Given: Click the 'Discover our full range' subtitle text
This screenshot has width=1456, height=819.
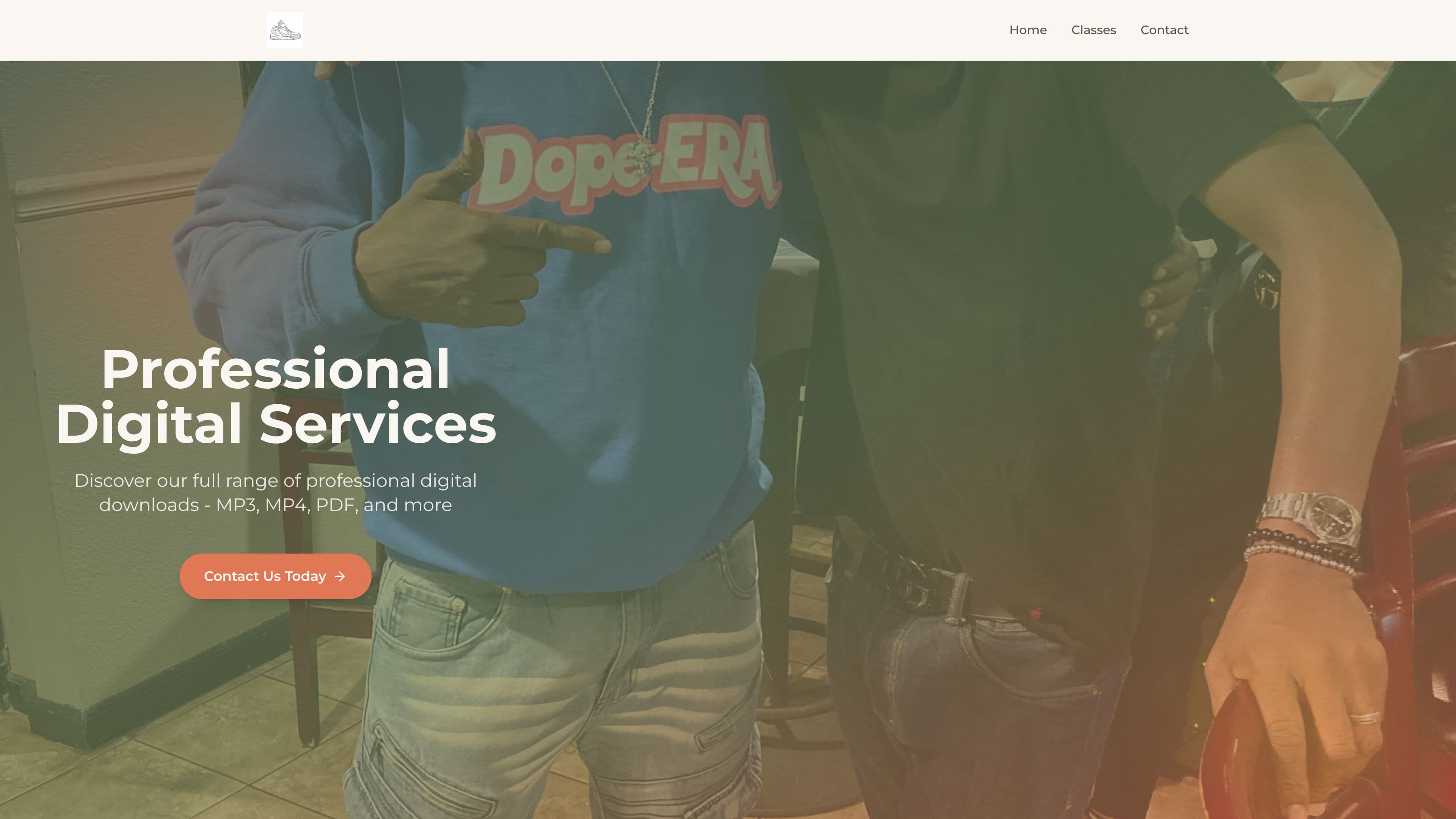Looking at the screenshot, I should 276,492.
